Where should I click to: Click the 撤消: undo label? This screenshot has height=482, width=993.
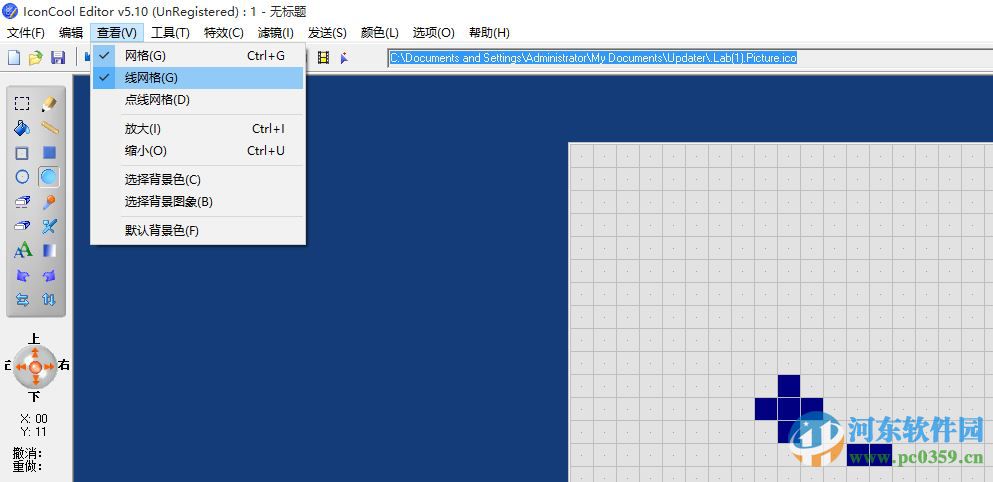point(27,453)
